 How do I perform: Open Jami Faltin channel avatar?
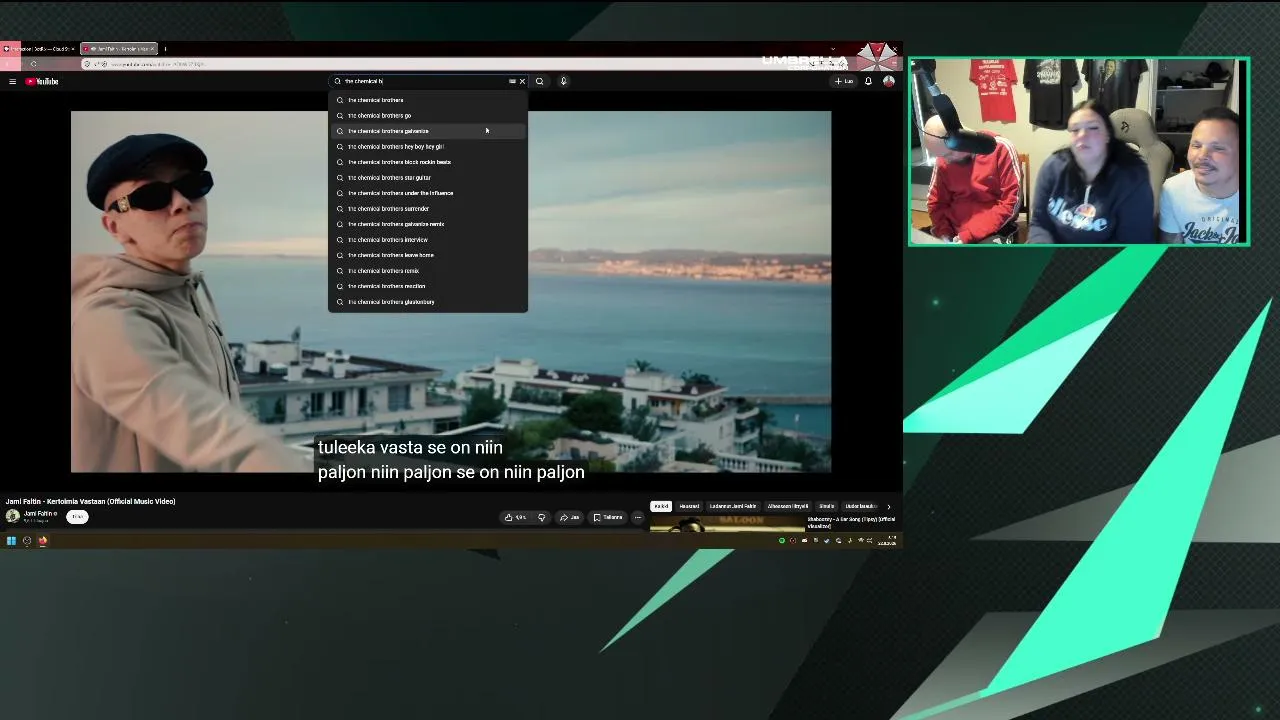click(13, 516)
